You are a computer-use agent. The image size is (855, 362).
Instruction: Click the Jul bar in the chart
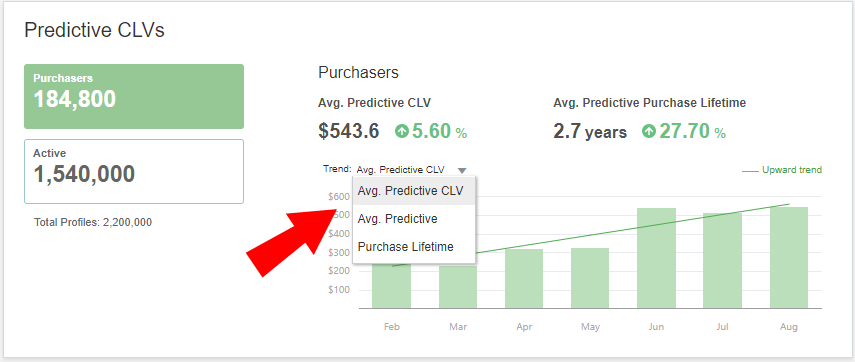tap(722, 261)
